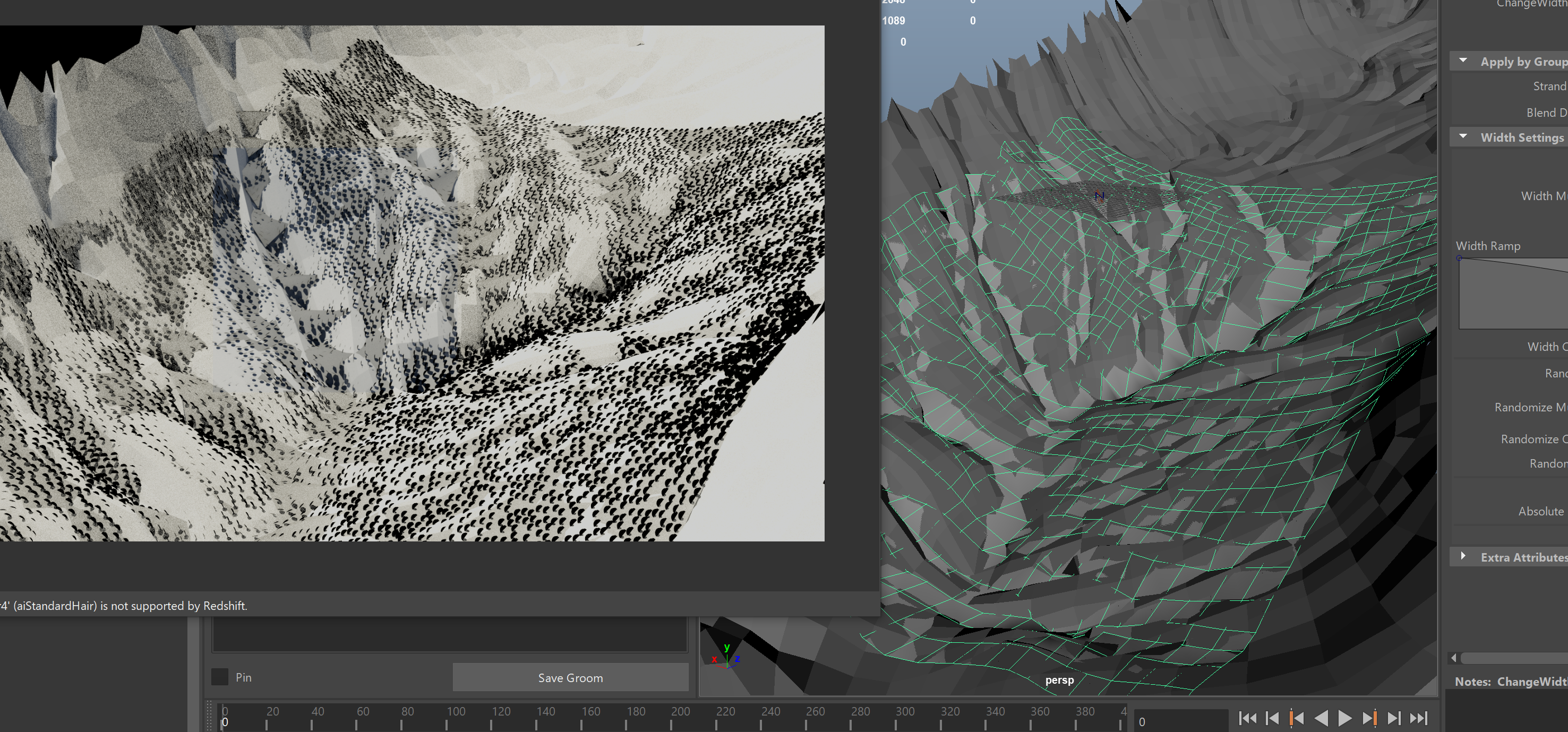Collapse the Width Settings section
Screen dimensions: 1568x732
[x=1463, y=137]
